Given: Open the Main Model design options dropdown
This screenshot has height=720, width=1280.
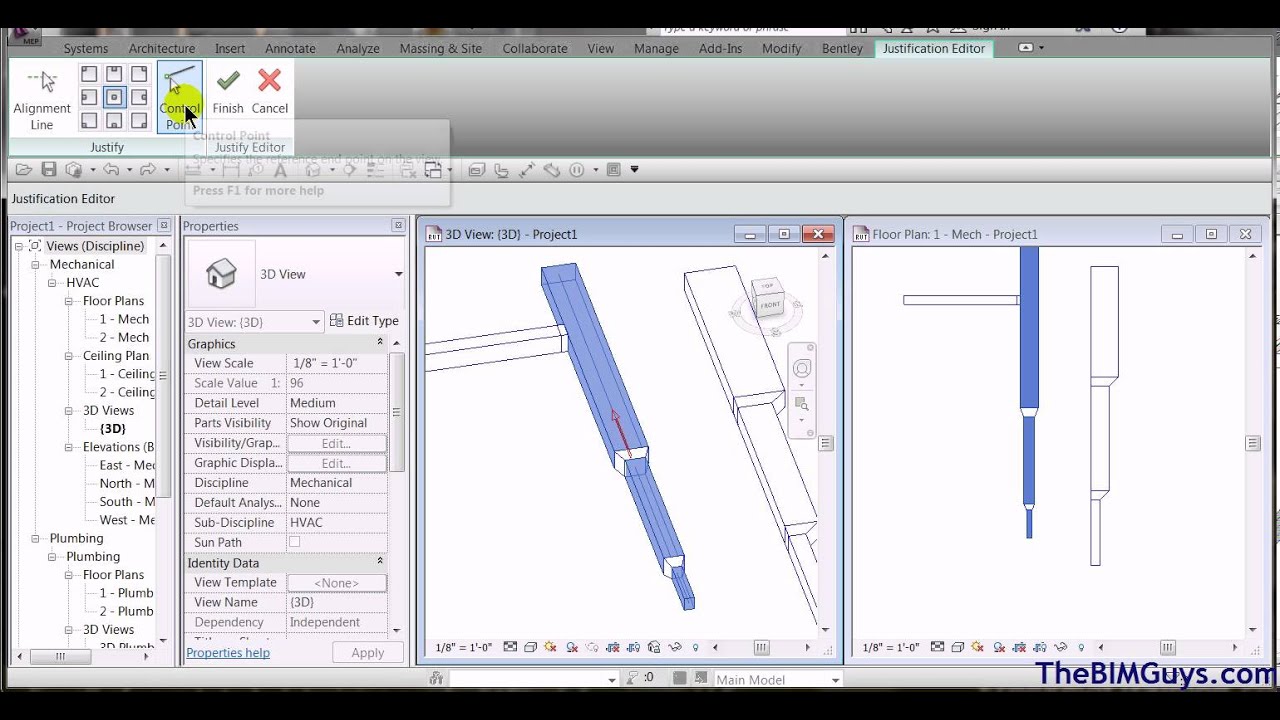Looking at the screenshot, I should coord(835,680).
